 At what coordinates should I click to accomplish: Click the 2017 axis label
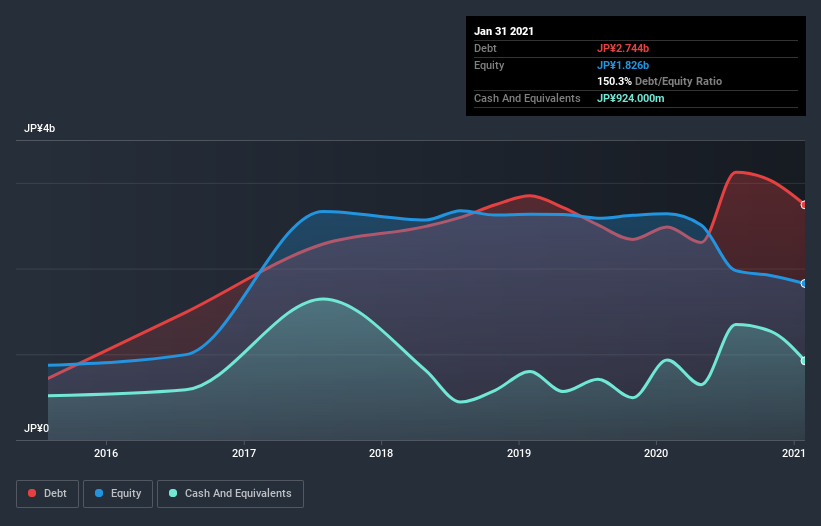243,453
